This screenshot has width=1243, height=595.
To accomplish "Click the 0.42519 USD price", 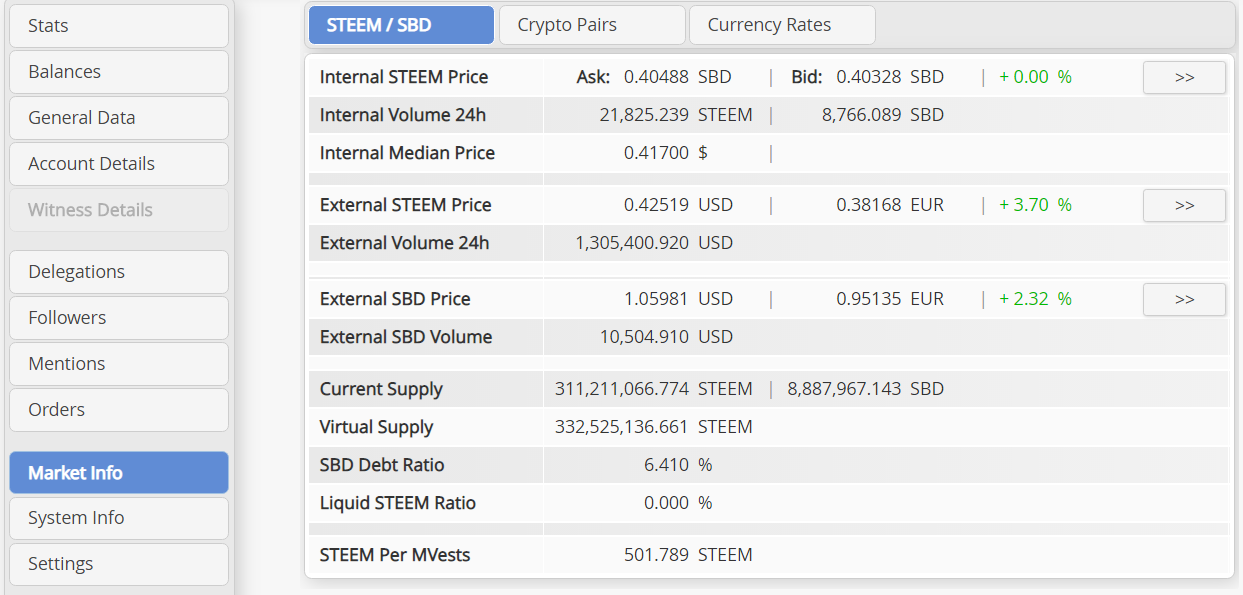I will (678, 205).
